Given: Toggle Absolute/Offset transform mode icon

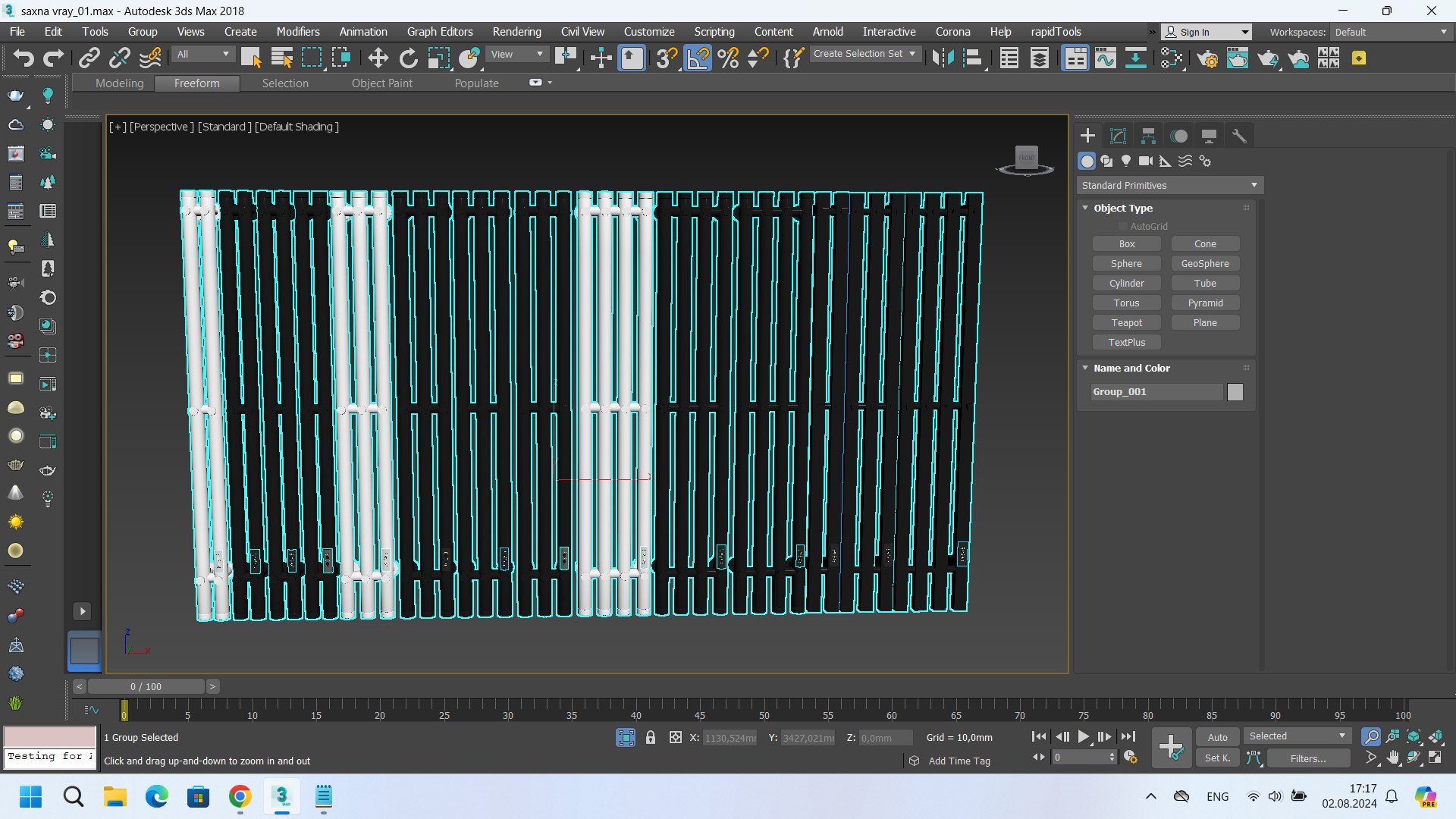Looking at the screenshot, I should (x=675, y=737).
